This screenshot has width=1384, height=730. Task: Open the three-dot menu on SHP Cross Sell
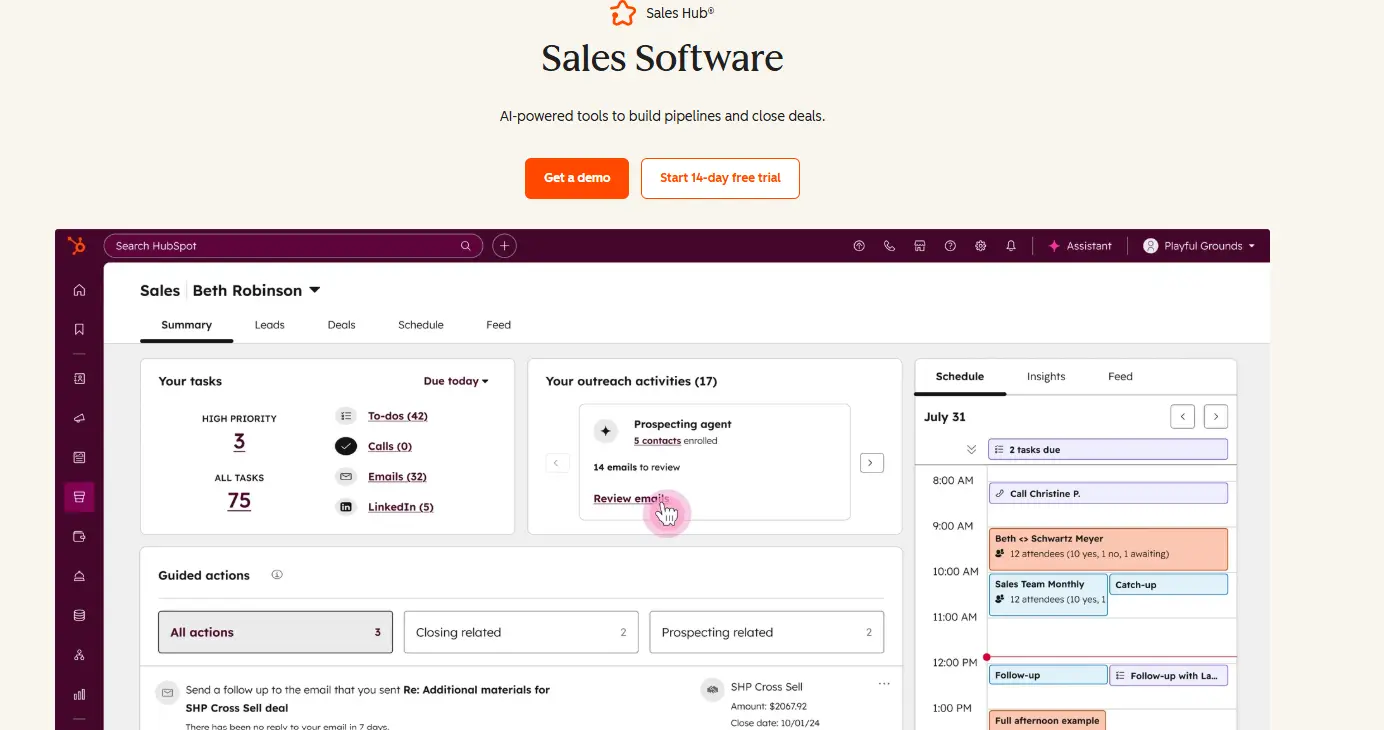(x=884, y=684)
